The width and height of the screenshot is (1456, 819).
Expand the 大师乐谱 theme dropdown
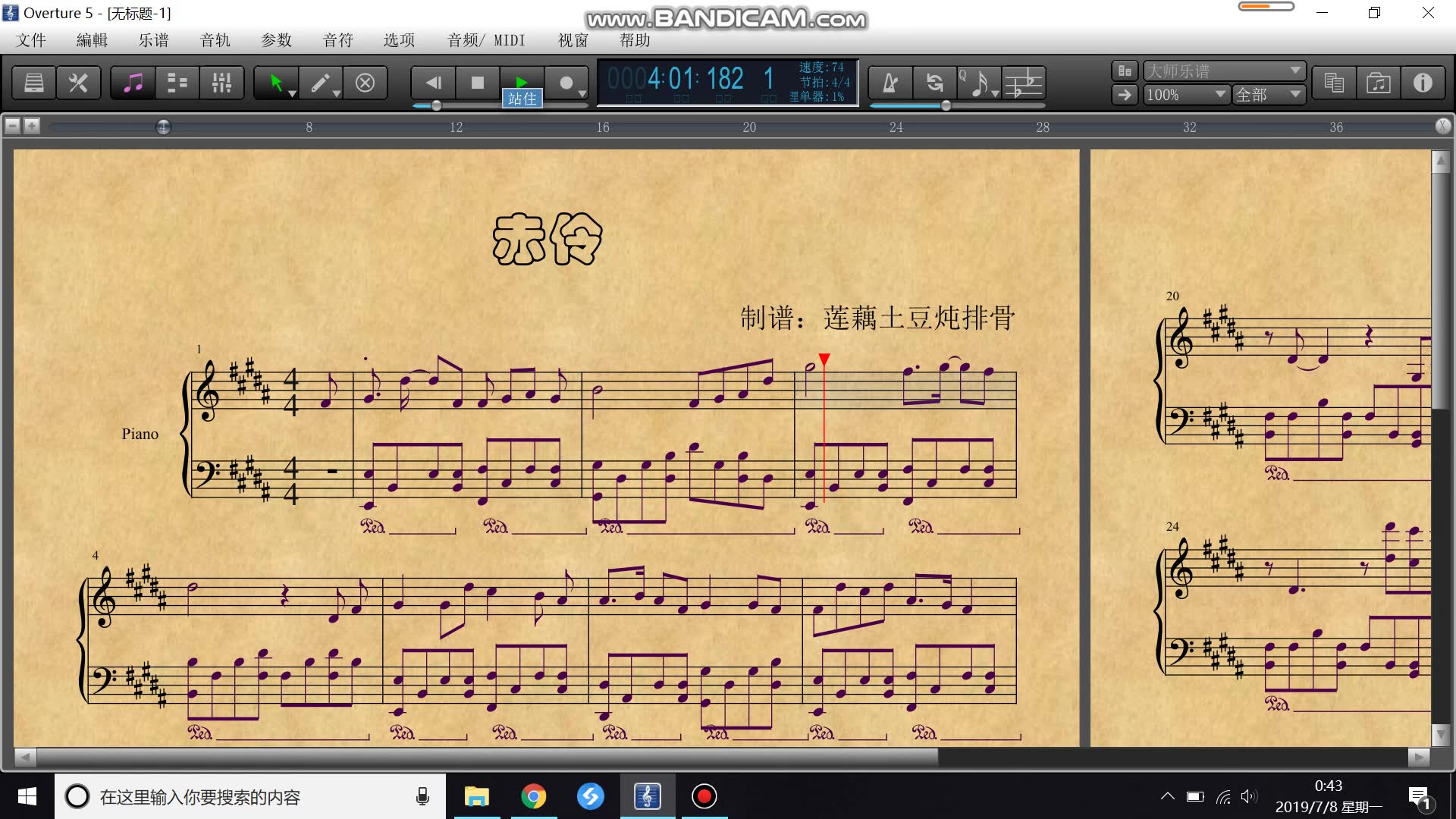[1224, 71]
